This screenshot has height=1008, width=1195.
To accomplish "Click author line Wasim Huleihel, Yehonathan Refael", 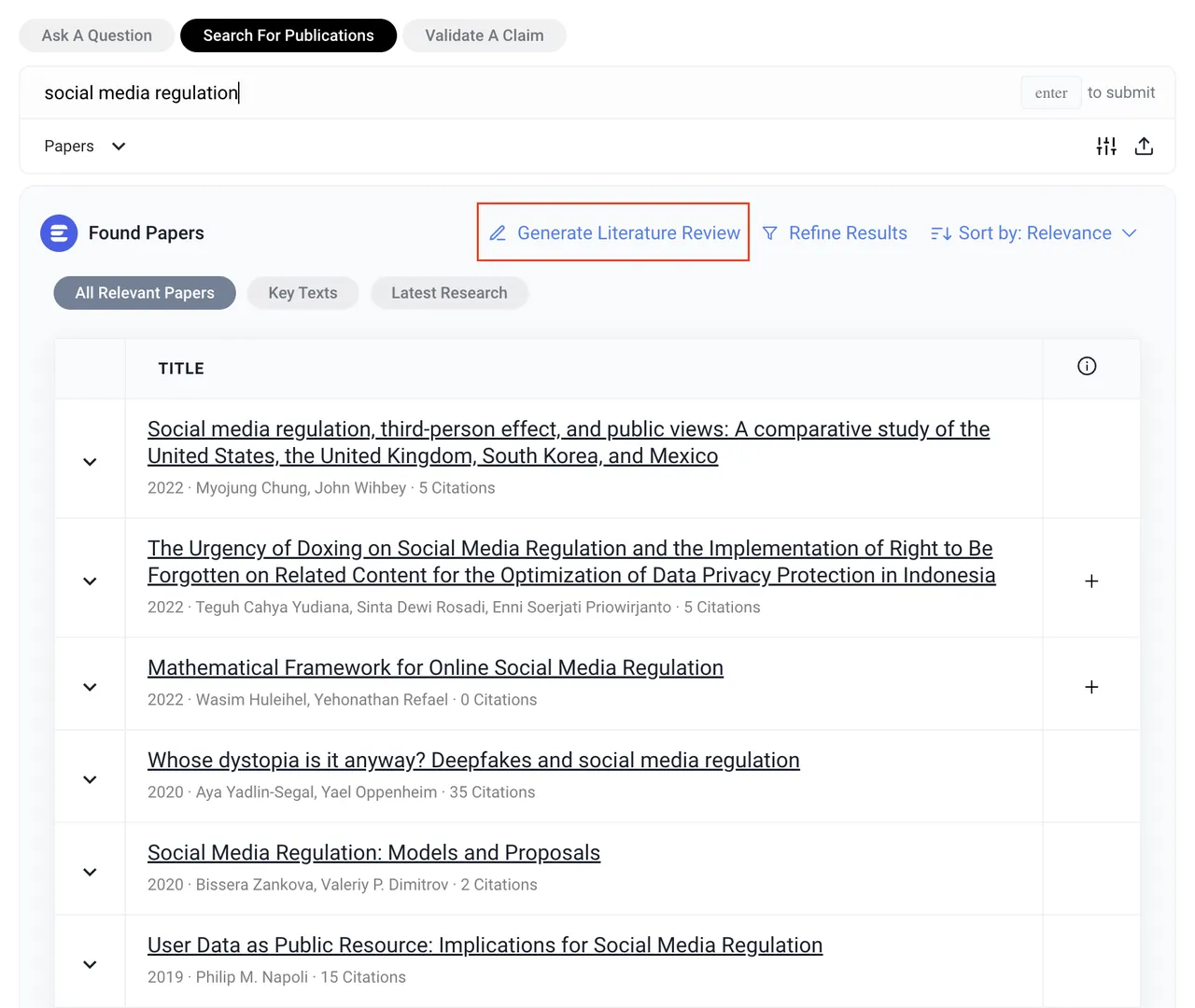I will coord(322,700).
